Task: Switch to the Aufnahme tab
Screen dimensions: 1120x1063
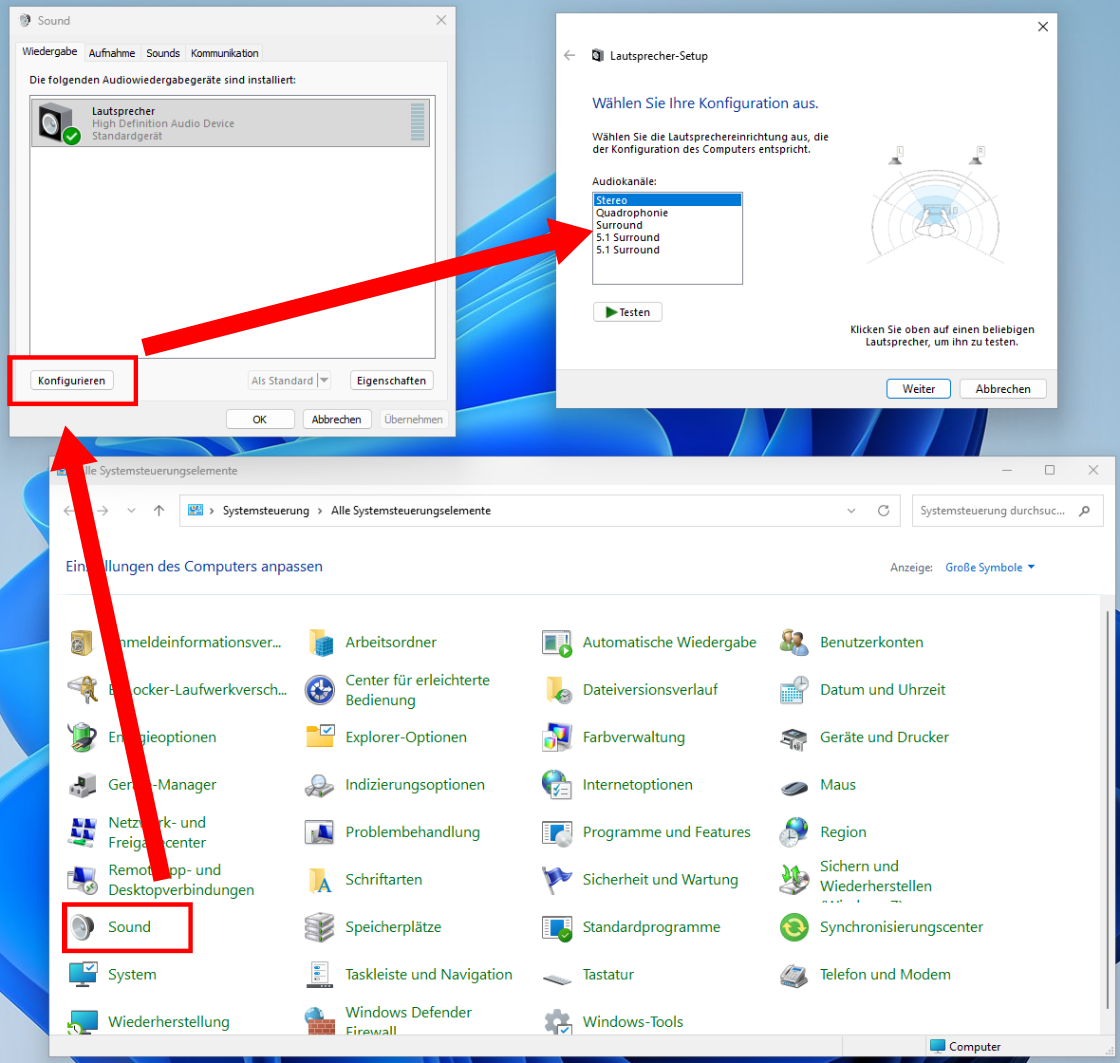Action: pos(111,53)
